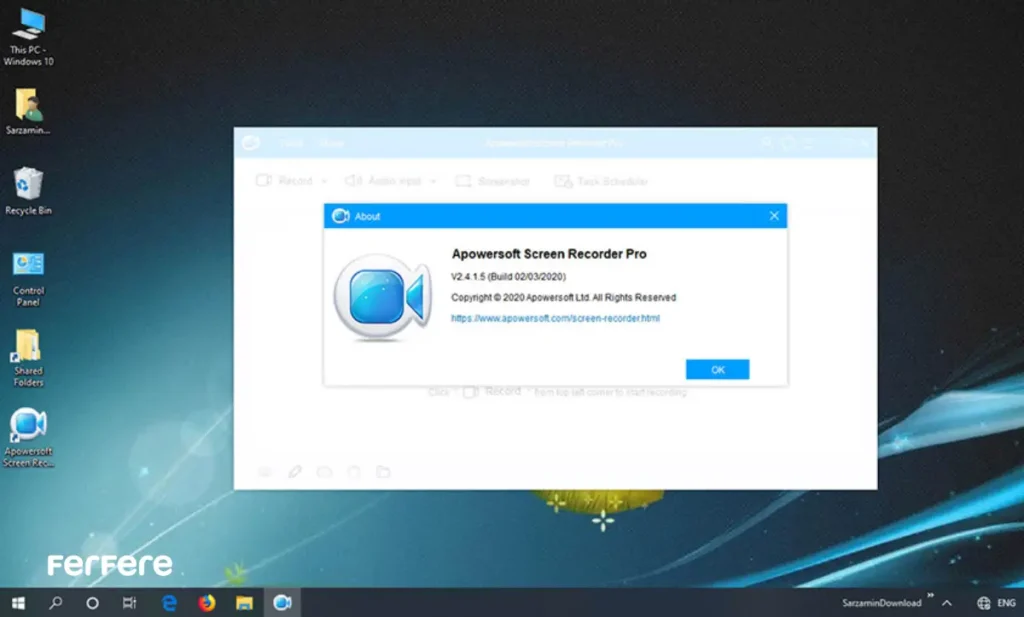Click the Copyright 2020 Apowersoft text
The height and width of the screenshot is (617, 1024).
[x=563, y=298]
